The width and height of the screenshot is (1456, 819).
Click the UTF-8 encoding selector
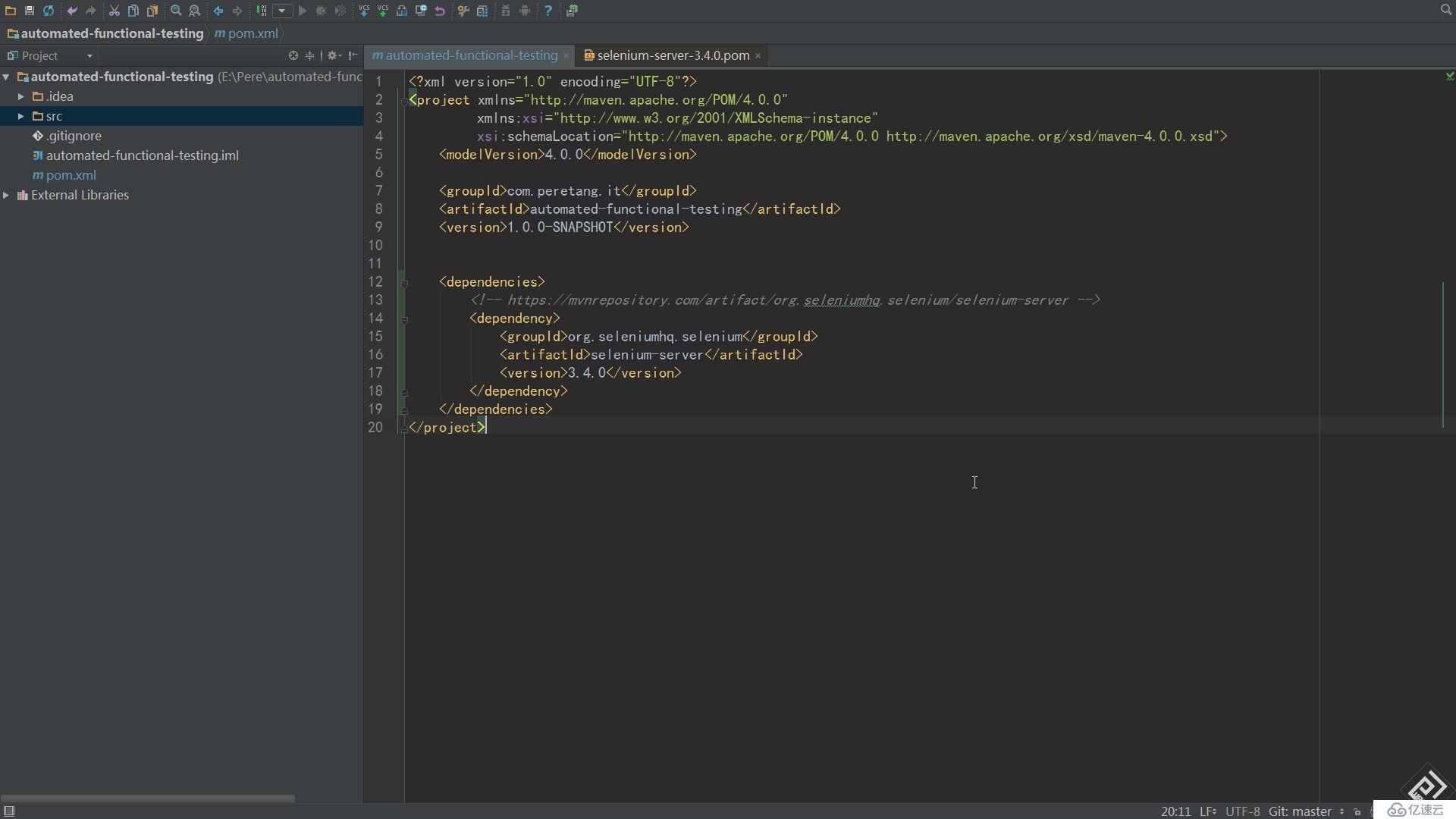pyautogui.click(x=1242, y=811)
